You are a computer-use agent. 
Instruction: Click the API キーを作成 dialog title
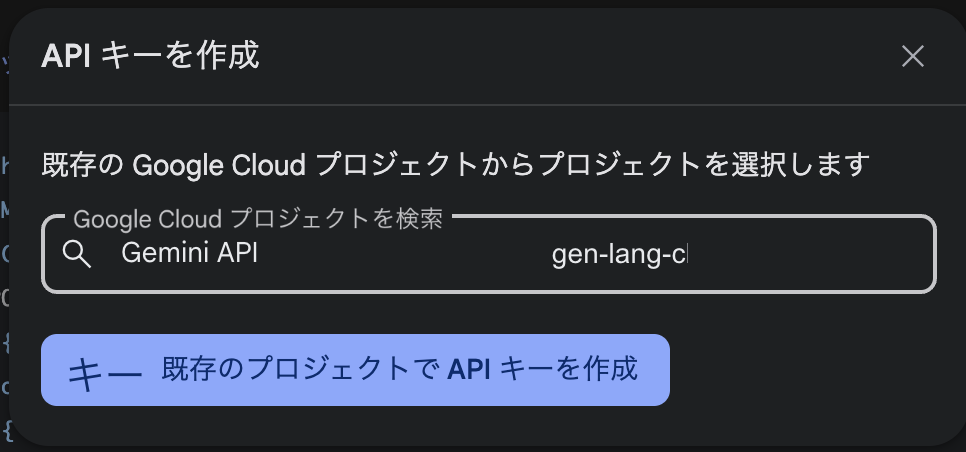(150, 55)
